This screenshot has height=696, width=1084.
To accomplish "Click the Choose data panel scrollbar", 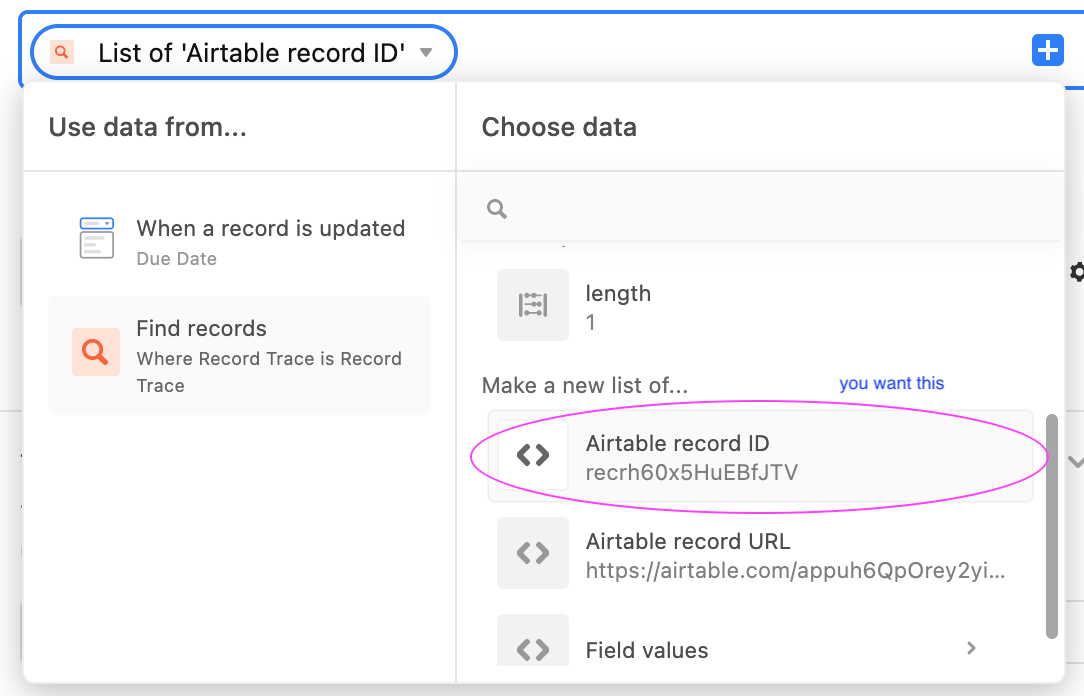I will pyautogui.click(x=1052, y=527).
